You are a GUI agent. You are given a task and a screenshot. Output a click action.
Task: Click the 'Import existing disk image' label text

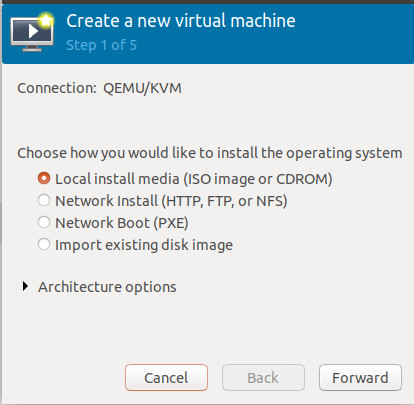tap(144, 245)
